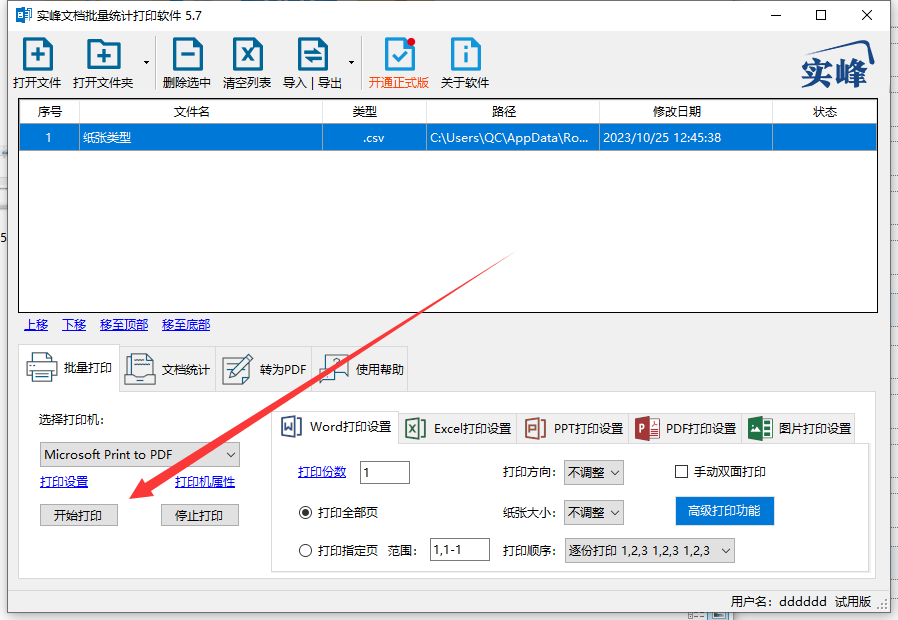Select the PDF打印设置 tab
This screenshot has width=898, height=620.
pyautogui.click(x=686, y=428)
